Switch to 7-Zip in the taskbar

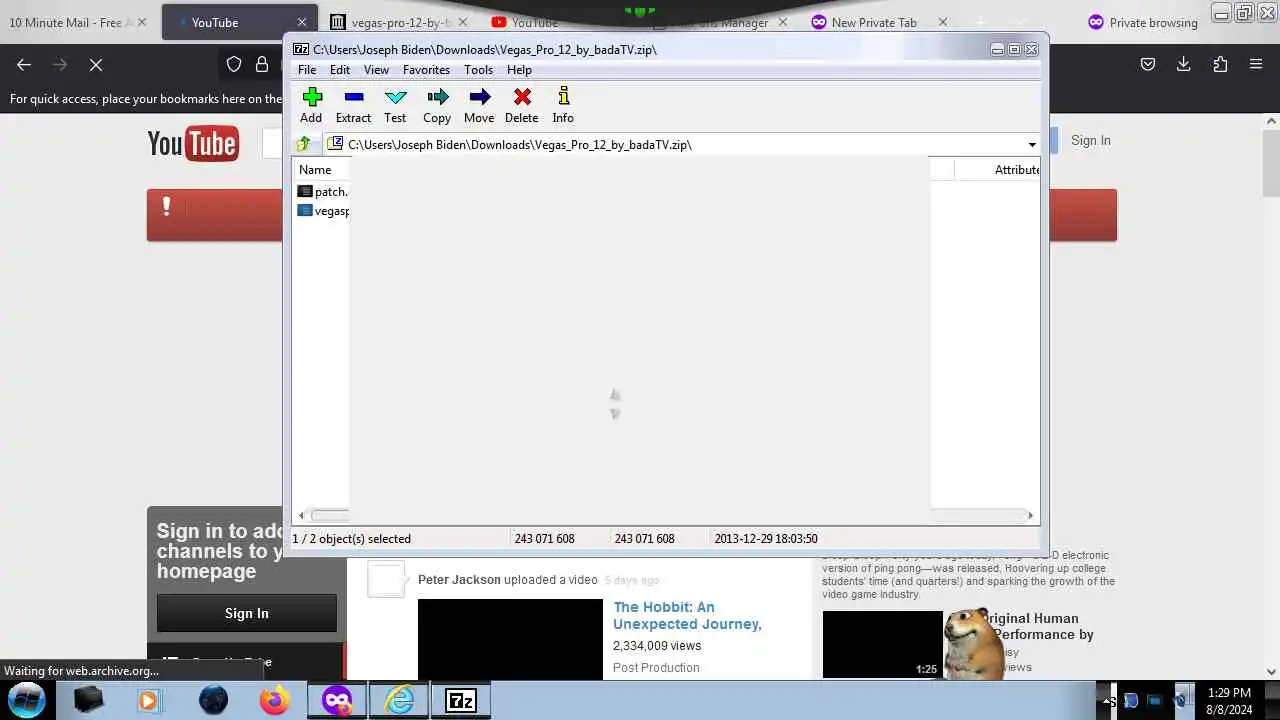pos(461,700)
